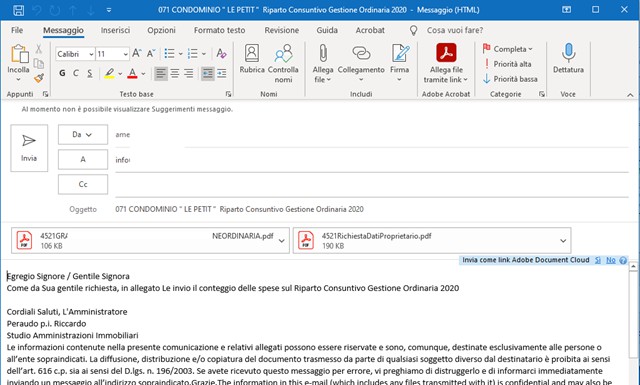Click the bulleted list icon
Screen dimensions: 640x385
[x=169, y=53]
